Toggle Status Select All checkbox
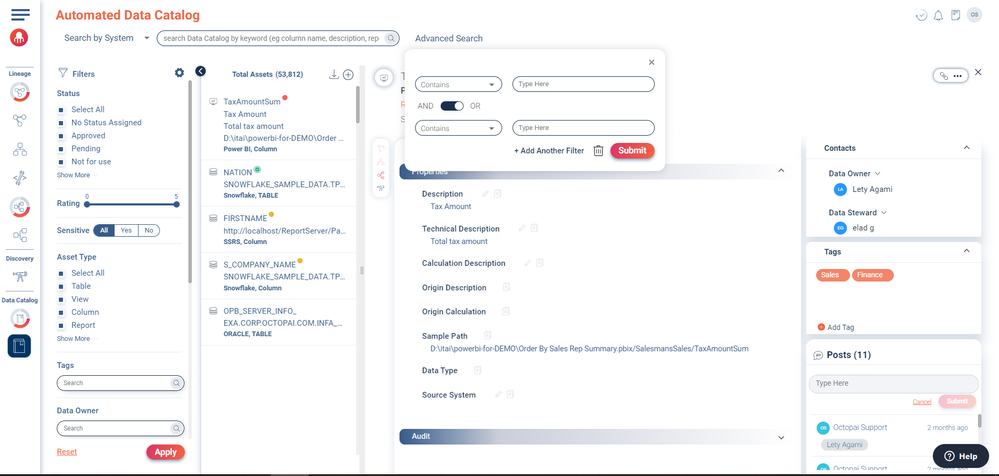The image size is (999, 476). (x=61, y=110)
